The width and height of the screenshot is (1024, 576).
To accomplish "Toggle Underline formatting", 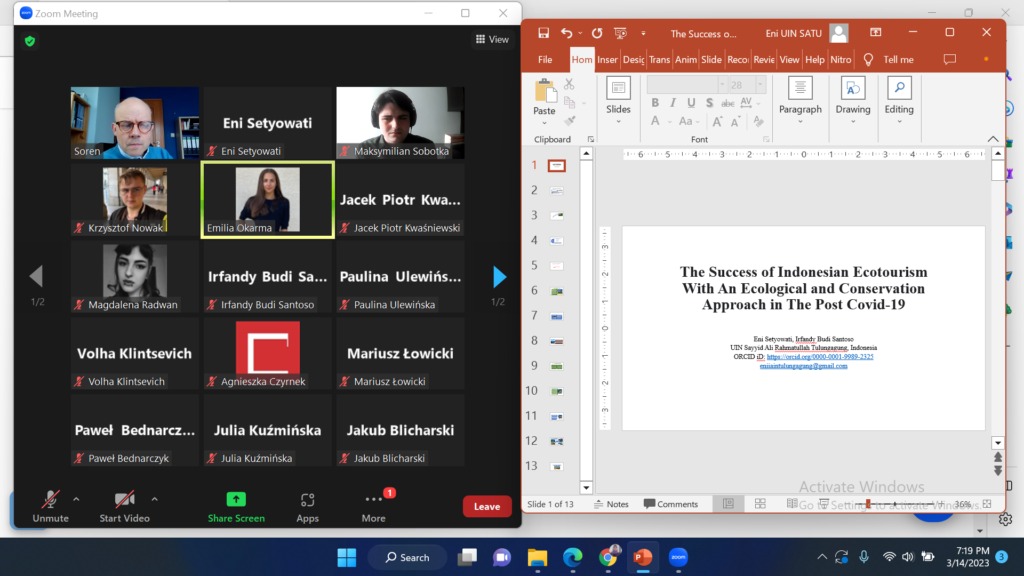I will coord(691,103).
